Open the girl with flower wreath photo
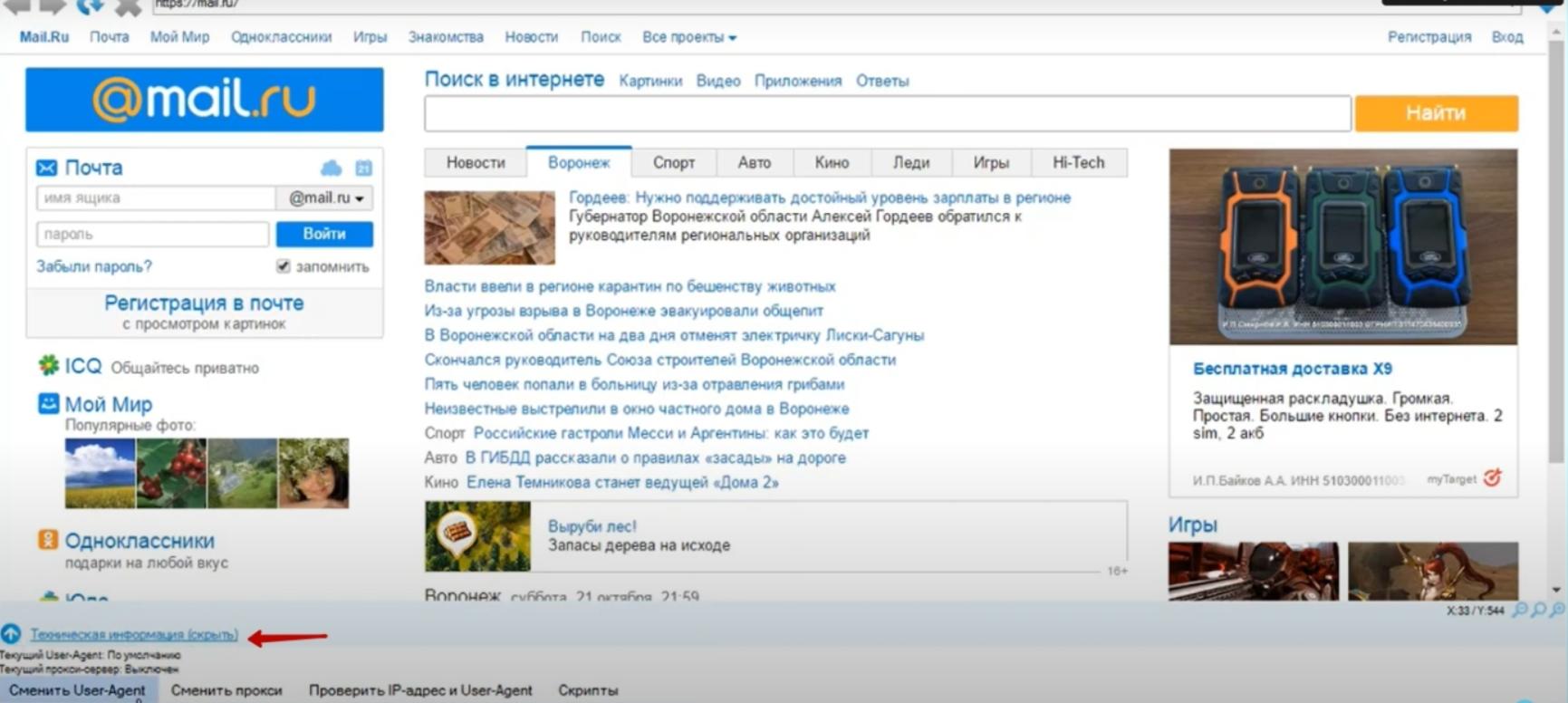 [x=313, y=473]
